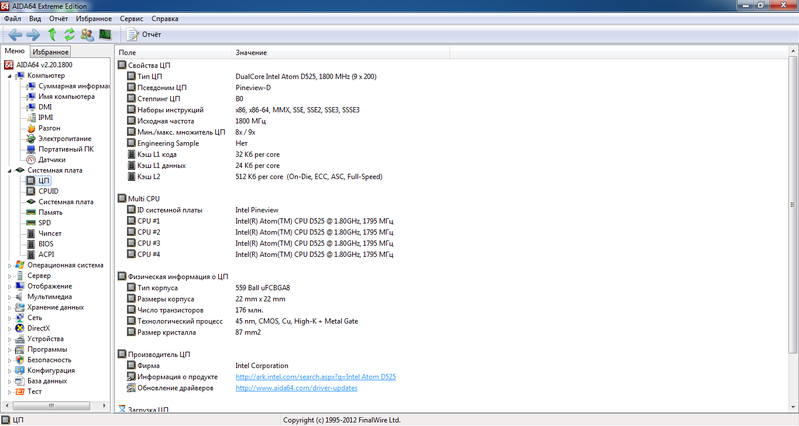Image resolution: width=799 pixels, height=426 pixels.
Task: Click the Портативный ПК laptop icon
Action: 31,149
